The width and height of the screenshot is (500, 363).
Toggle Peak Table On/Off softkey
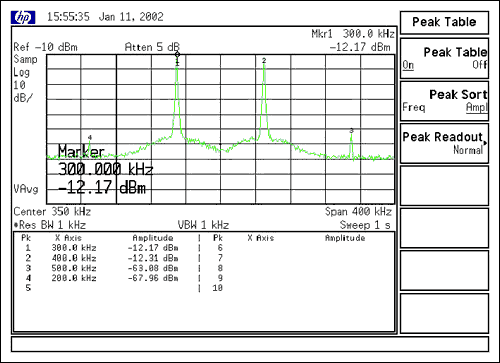tap(444, 58)
